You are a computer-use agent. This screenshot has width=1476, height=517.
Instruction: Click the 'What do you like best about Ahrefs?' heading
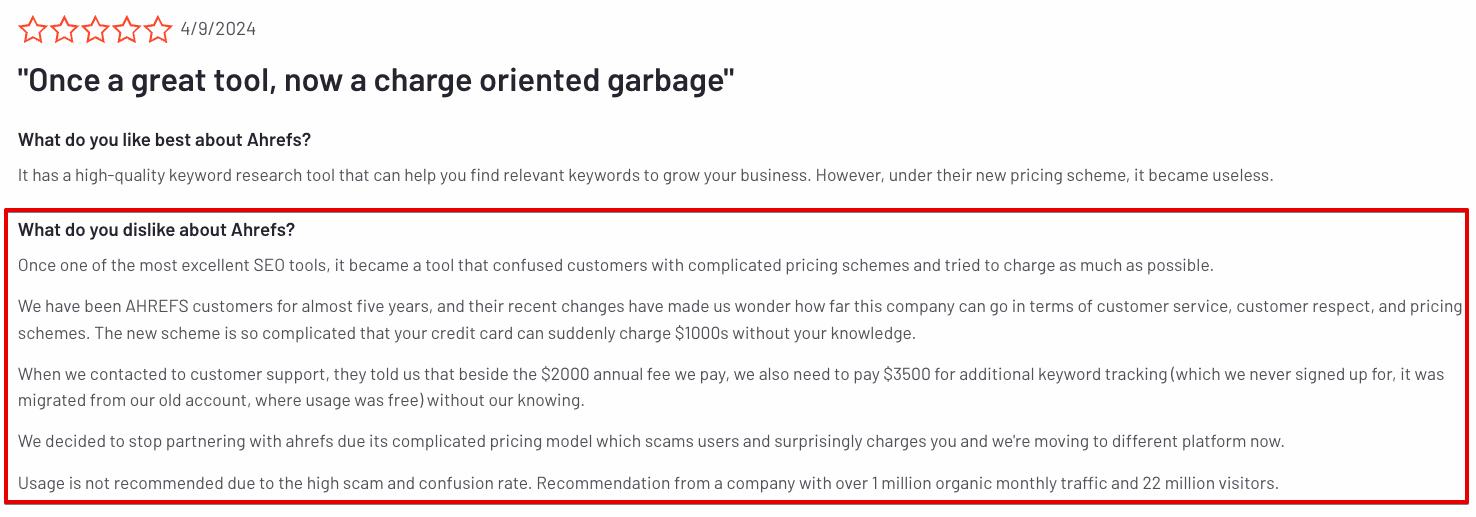pos(164,140)
